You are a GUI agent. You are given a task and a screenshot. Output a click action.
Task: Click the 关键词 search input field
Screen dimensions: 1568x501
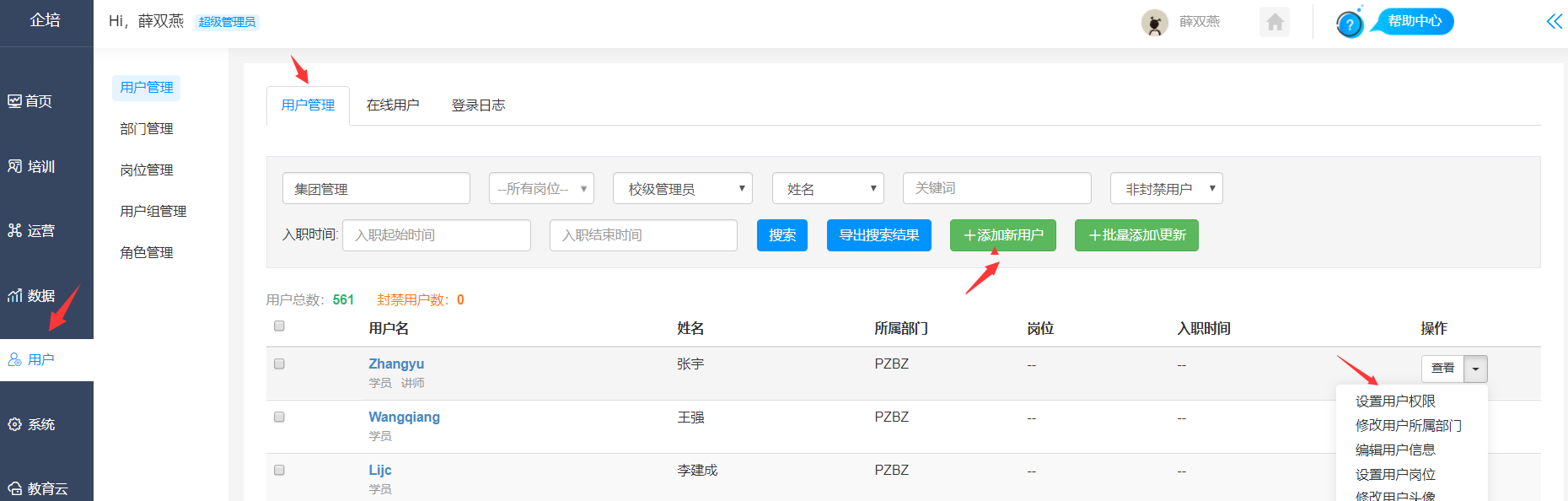[996, 188]
